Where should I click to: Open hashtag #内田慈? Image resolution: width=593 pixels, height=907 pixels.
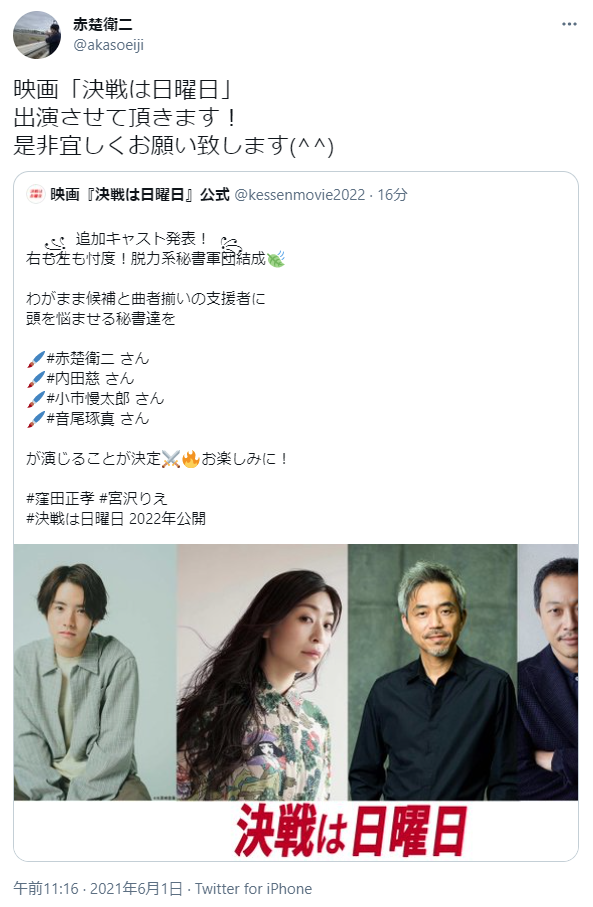(73, 379)
